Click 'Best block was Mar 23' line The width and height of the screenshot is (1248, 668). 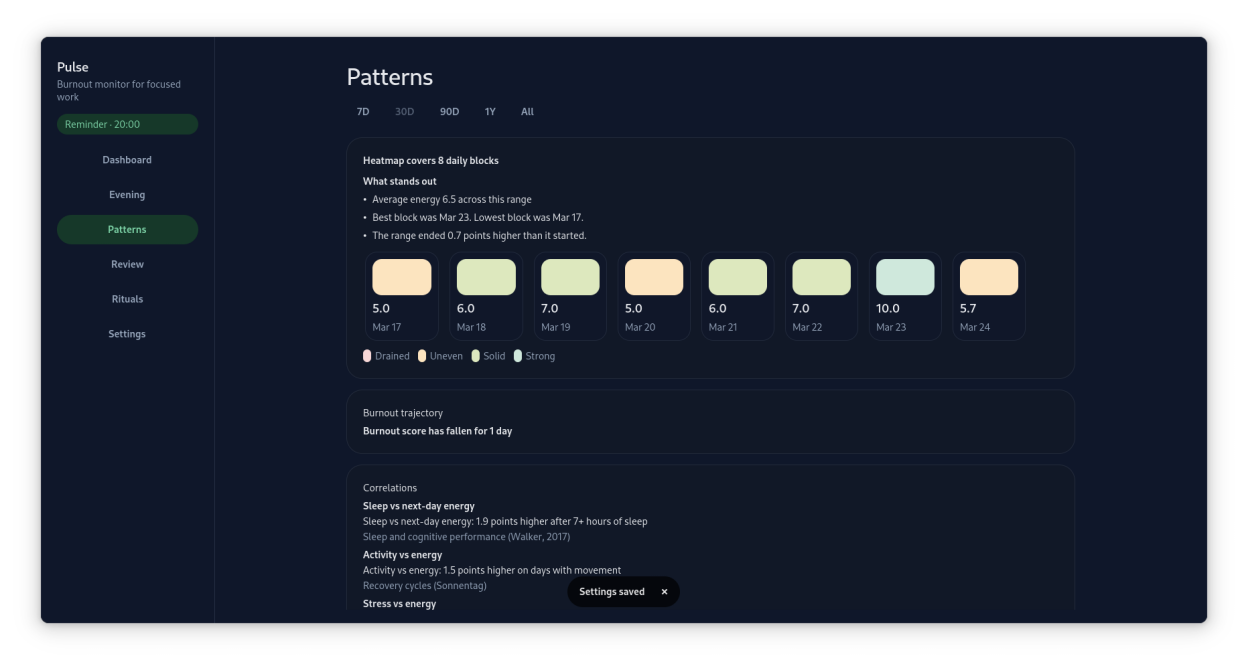(x=478, y=218)
